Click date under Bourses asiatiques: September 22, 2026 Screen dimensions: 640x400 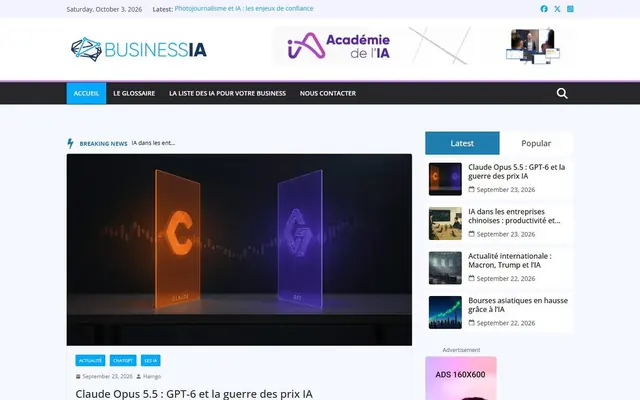[506, 323]
